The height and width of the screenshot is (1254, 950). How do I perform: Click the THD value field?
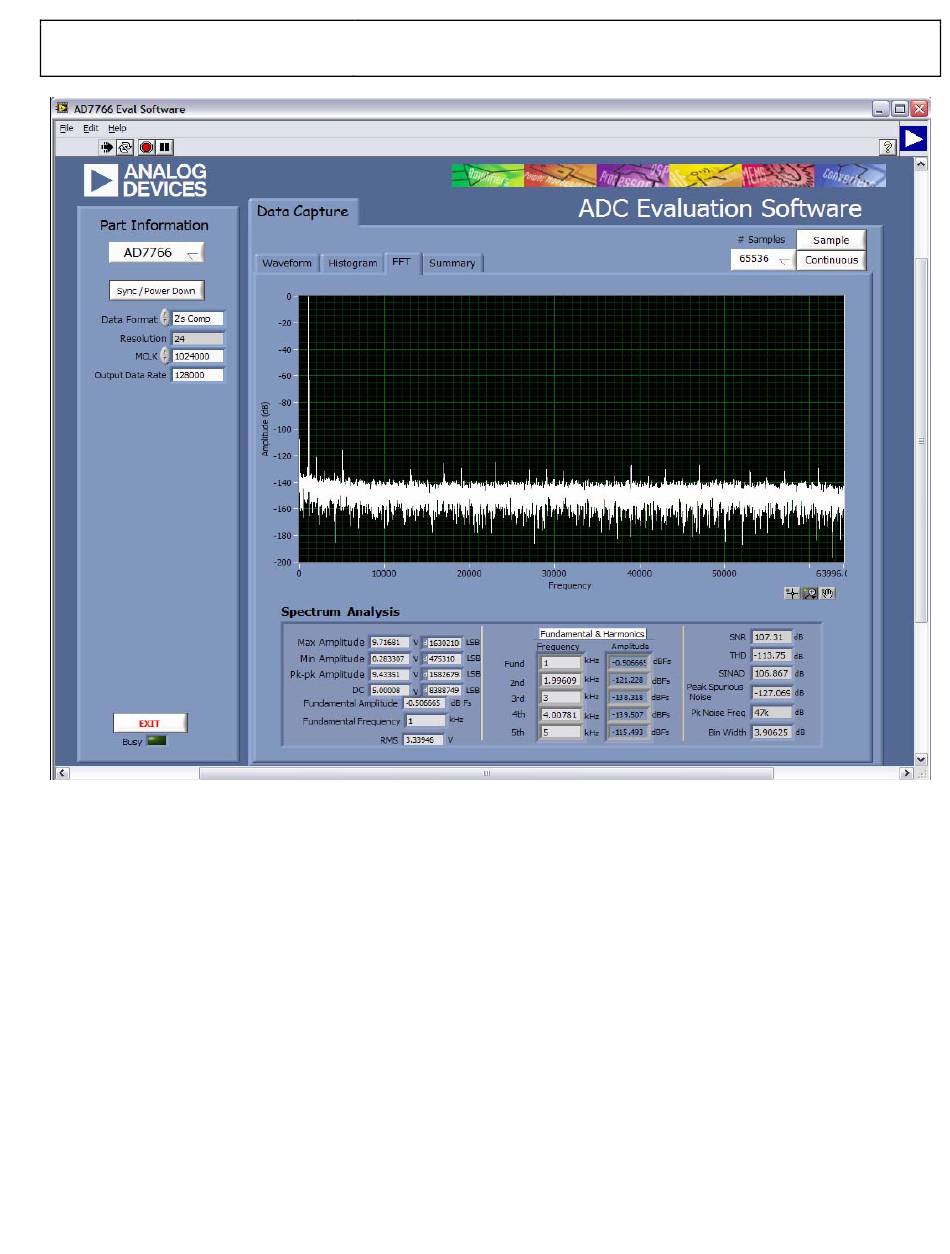772,655
